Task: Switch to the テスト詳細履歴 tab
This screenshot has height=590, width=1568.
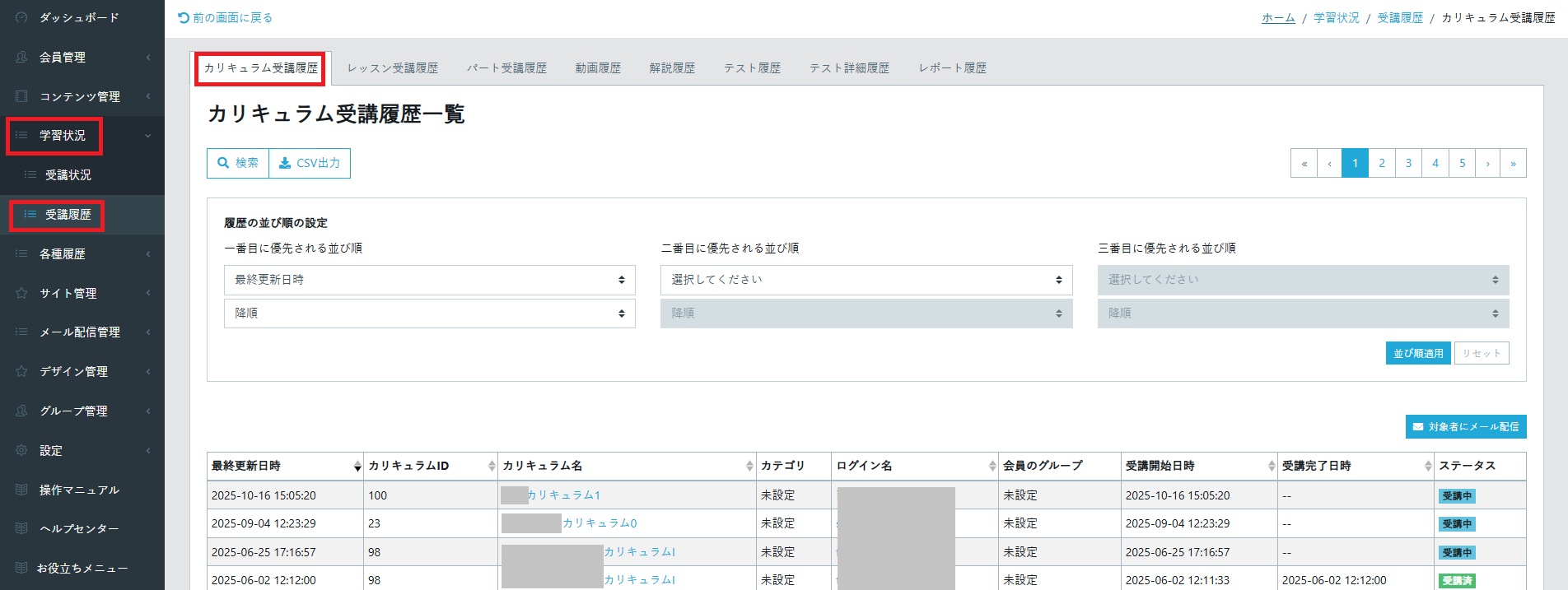Action: [x=849, y=68]
